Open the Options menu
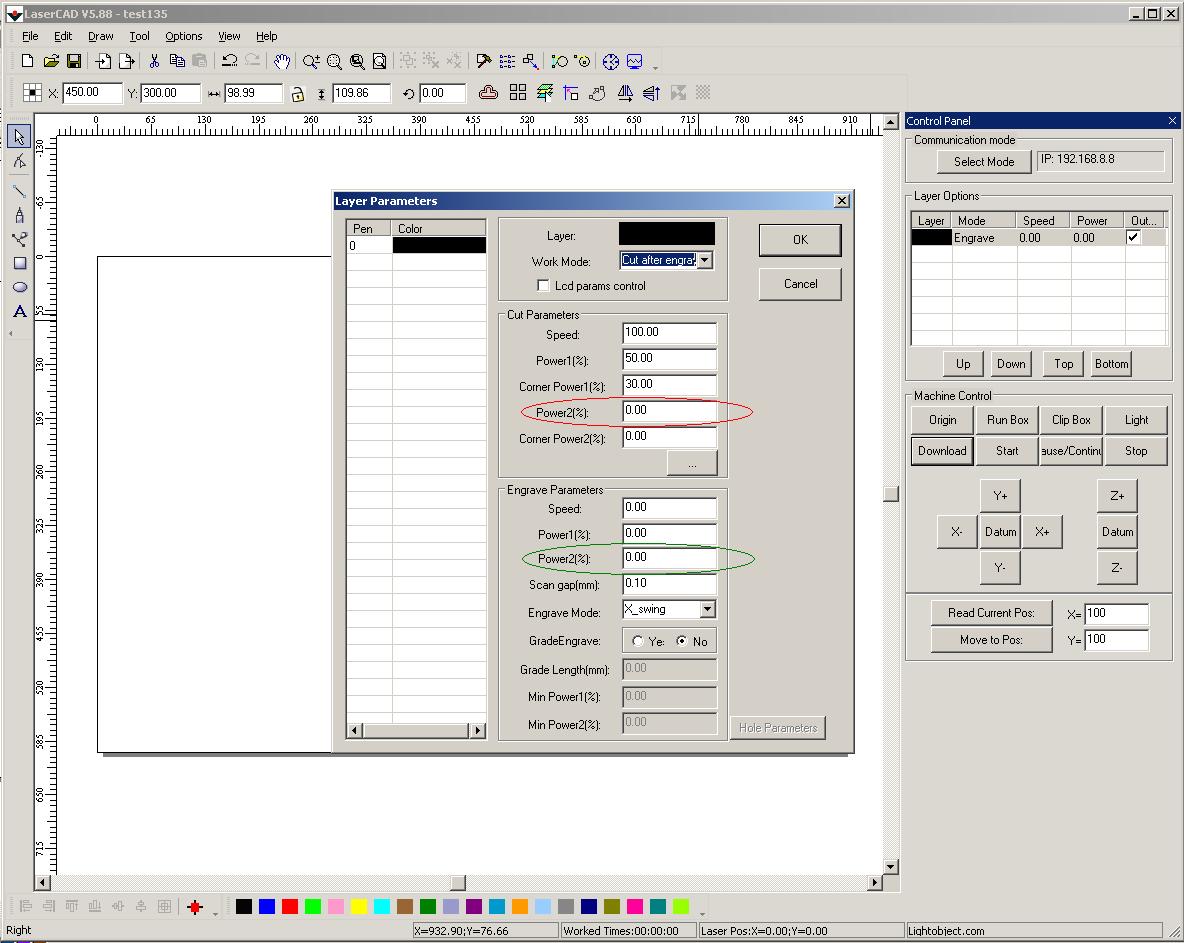1184x943 pixels. point(184,36)
